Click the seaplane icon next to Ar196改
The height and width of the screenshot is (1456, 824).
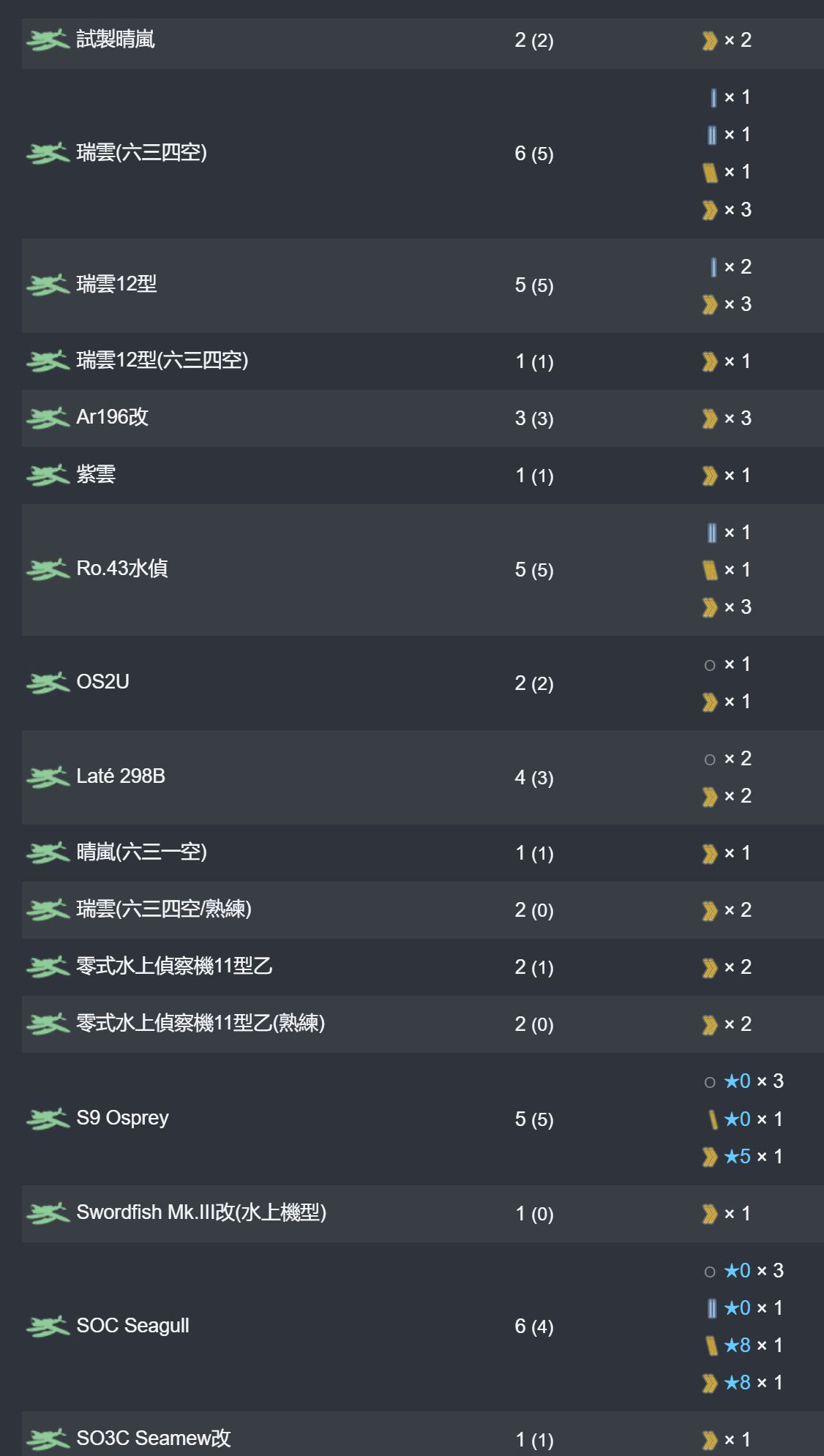(x=48, y=418)
